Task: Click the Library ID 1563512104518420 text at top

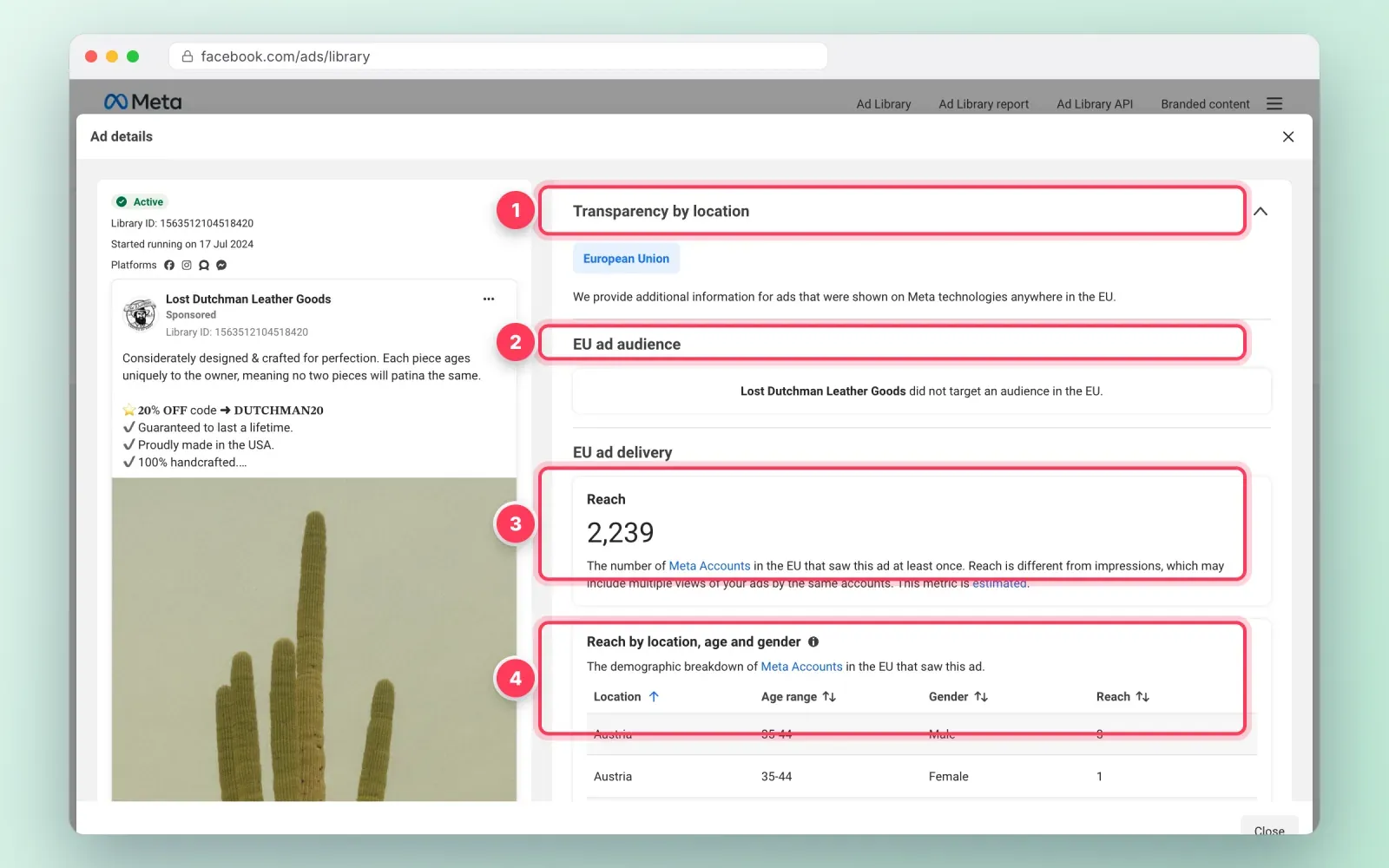Action: click(182, 224)
